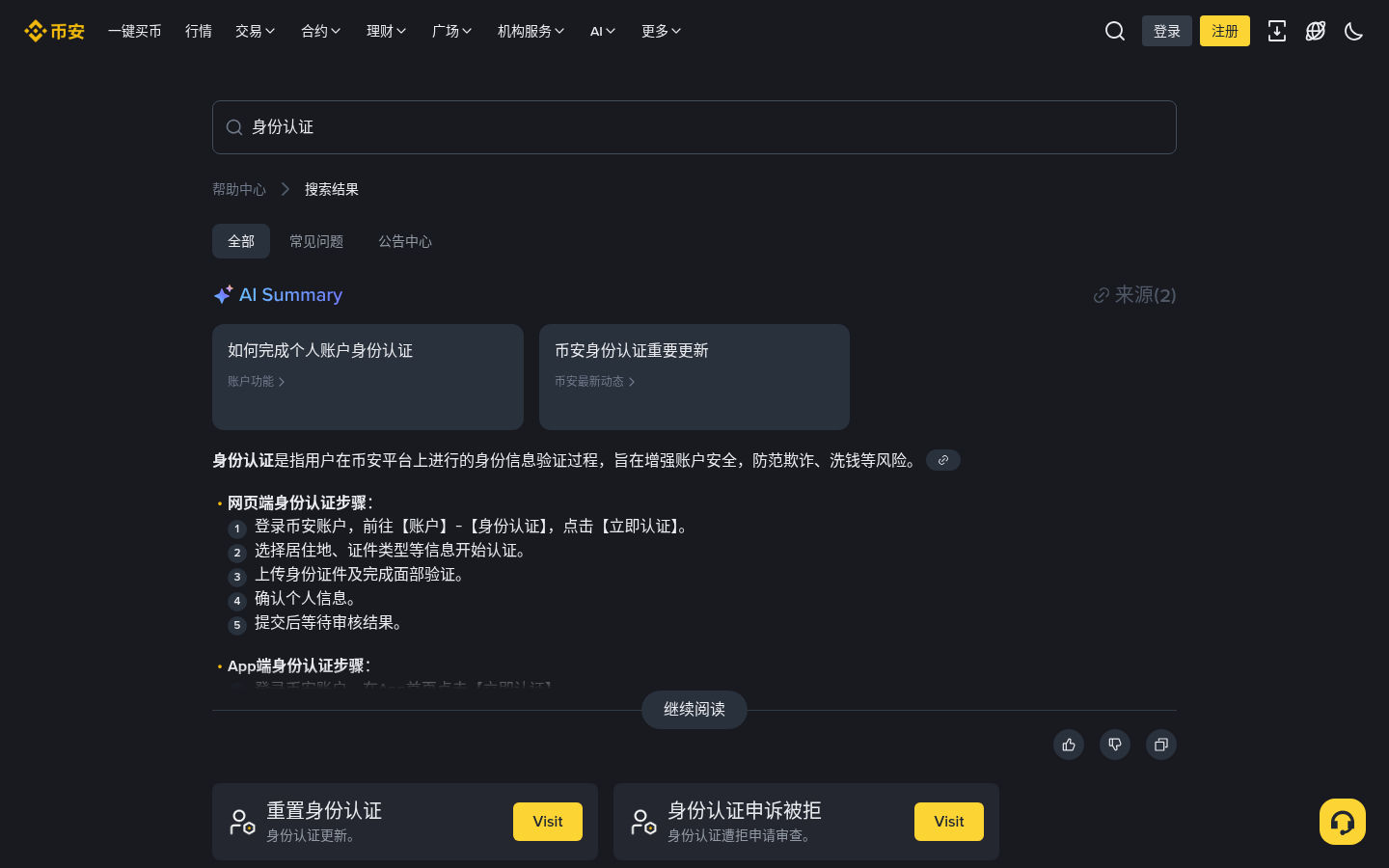Expand the 机构服务 dropdown menu
1389x868 pixels.
click(531, 31)
